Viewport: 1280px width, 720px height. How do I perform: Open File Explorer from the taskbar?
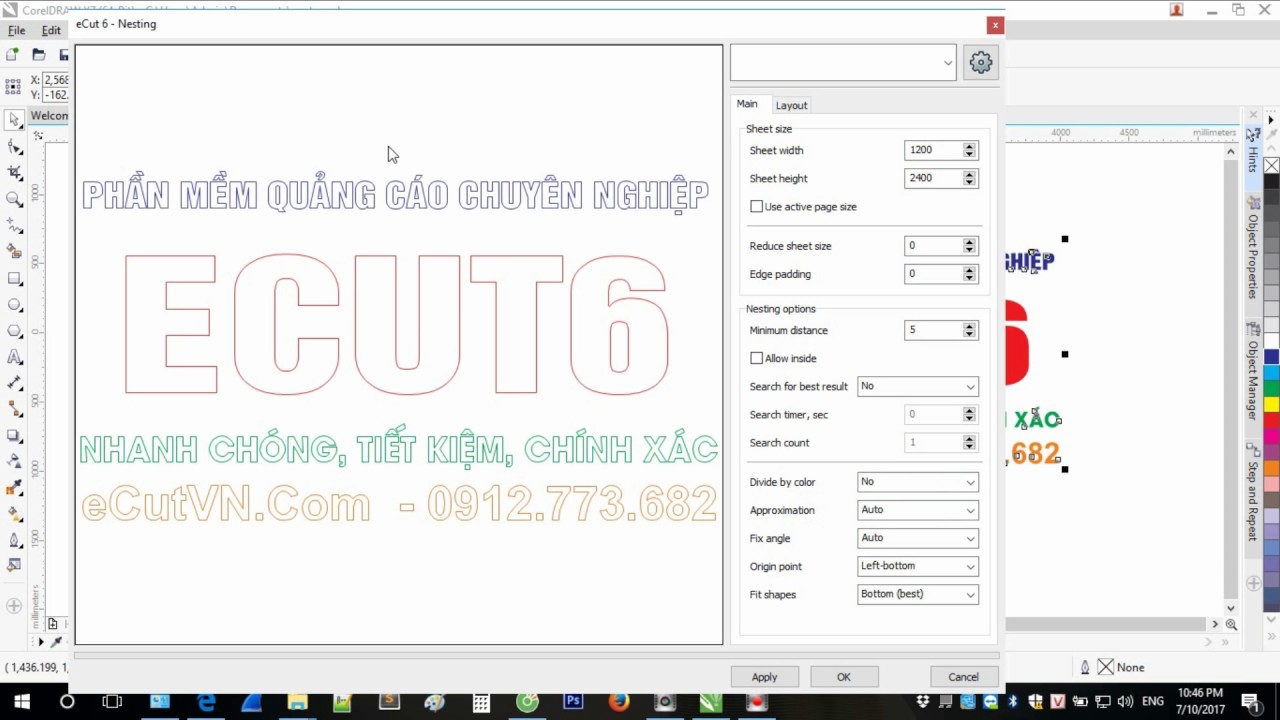coord(297,702)
